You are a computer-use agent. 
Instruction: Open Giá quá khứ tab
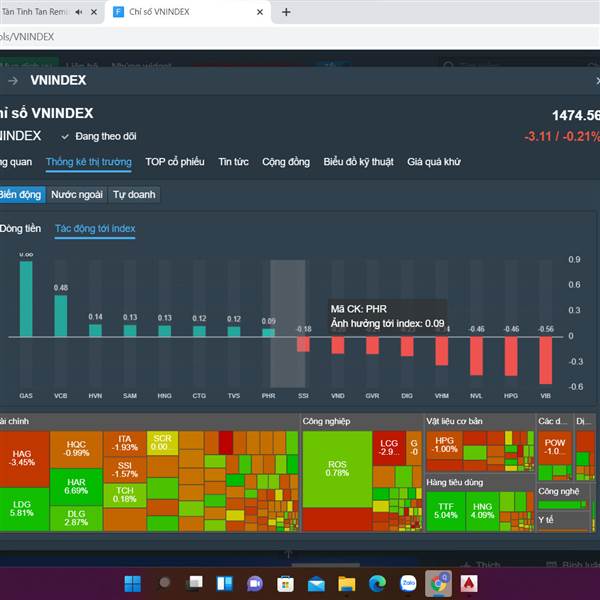[x=434, y=162]
